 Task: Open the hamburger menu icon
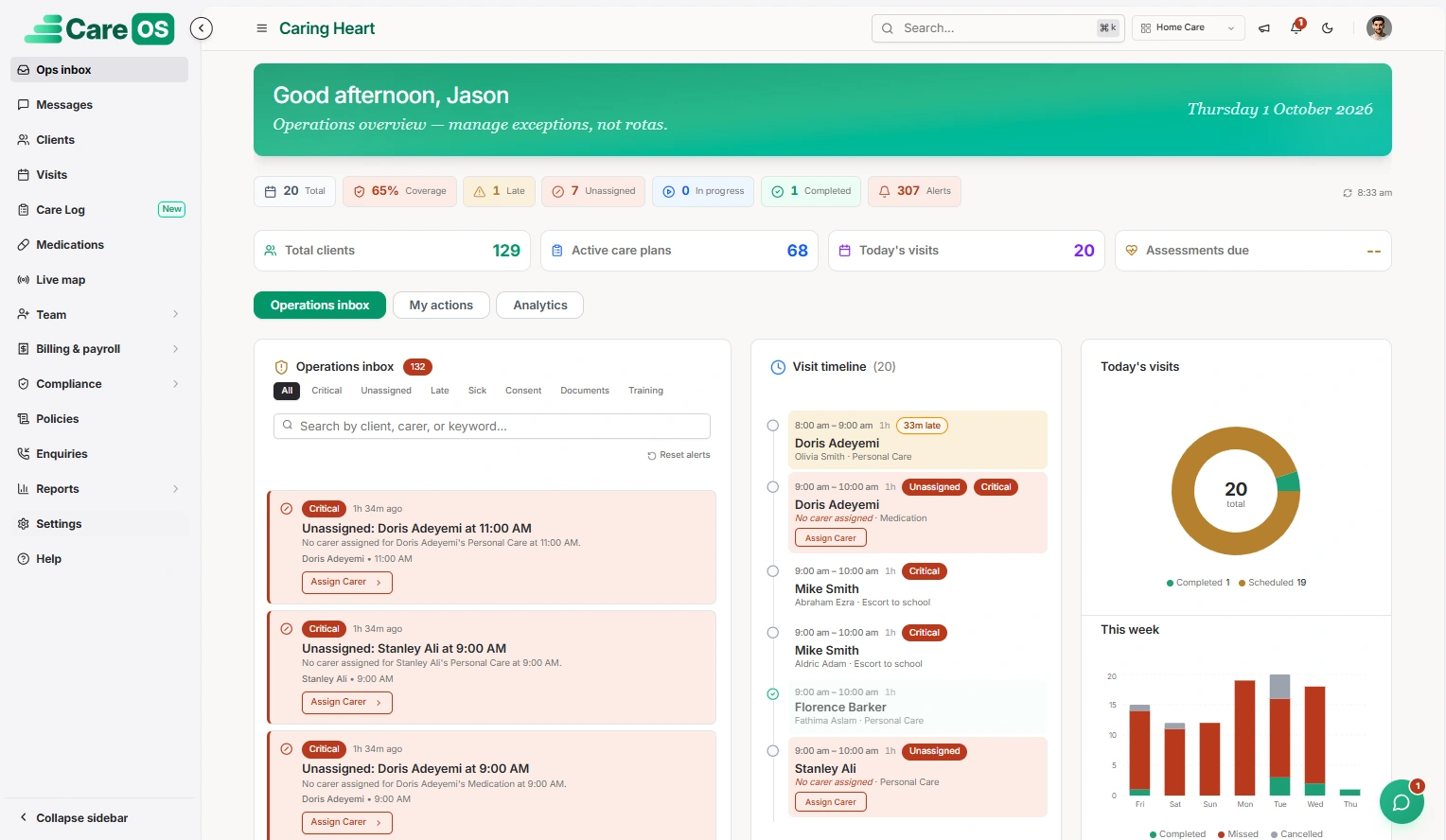tap(262, 28)
